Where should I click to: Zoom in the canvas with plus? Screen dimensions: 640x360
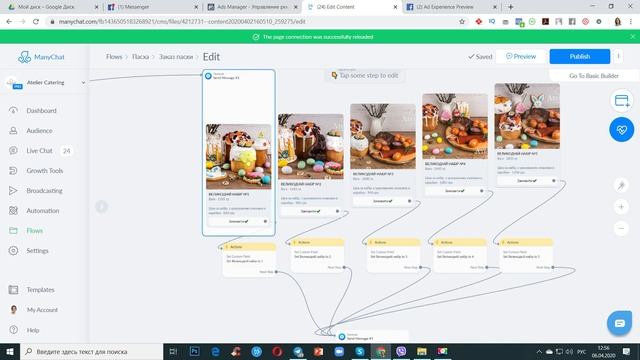pyautogui.click(x=621, y=207)
